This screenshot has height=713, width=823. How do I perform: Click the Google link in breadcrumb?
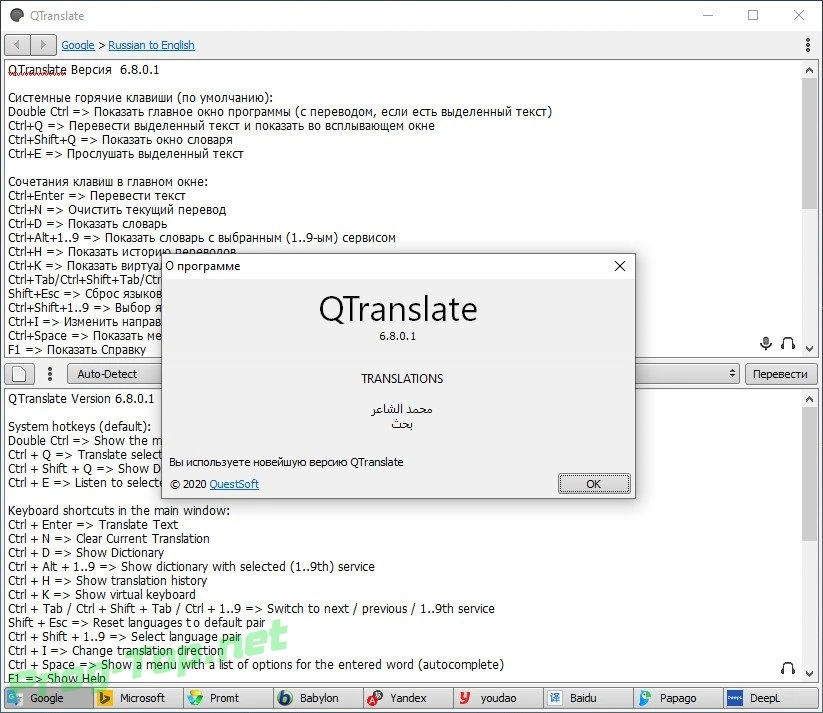click(78, 45)
